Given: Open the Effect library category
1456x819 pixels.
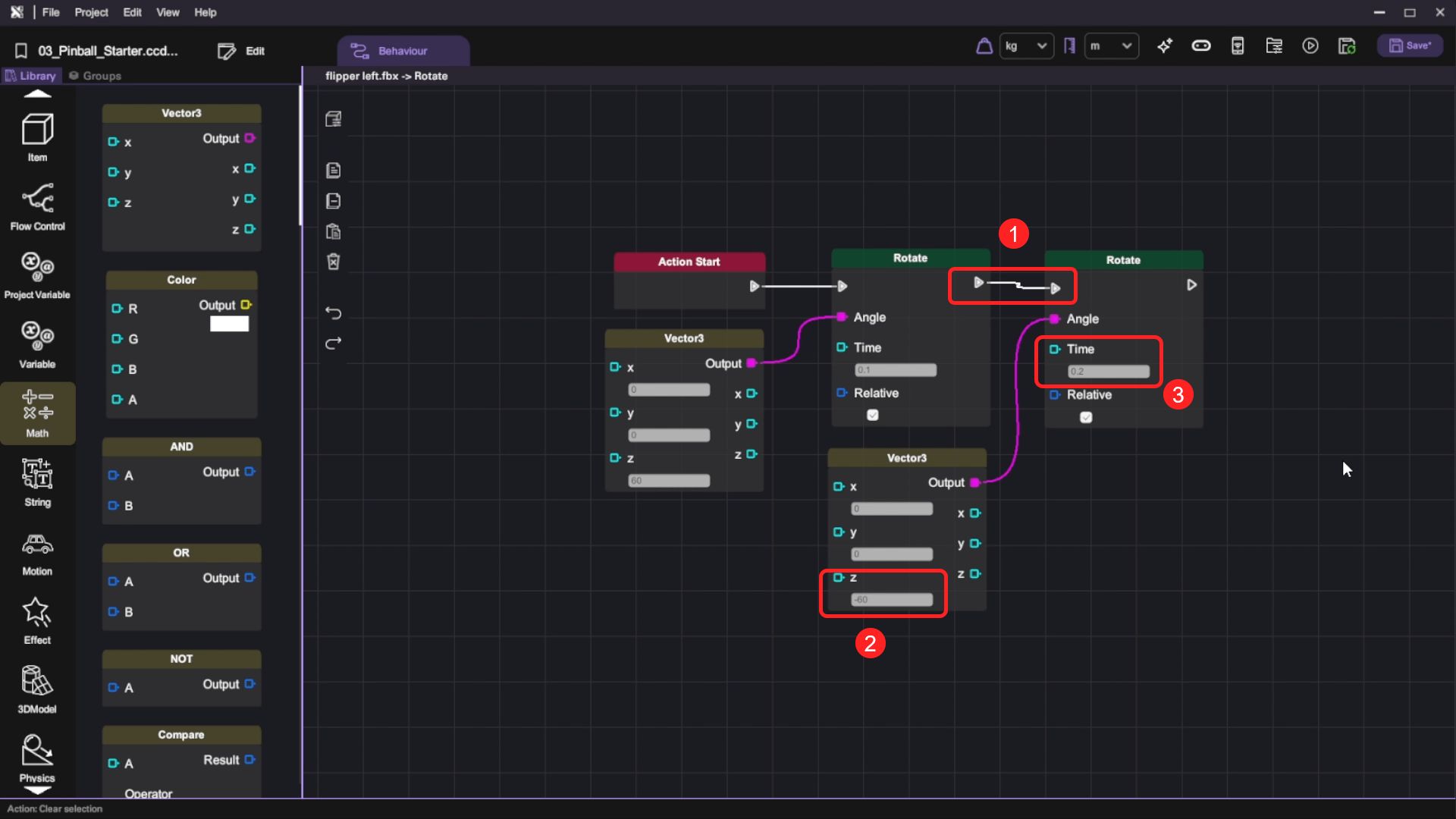Looking at the screenshot, I should click(x=37, y=620).
